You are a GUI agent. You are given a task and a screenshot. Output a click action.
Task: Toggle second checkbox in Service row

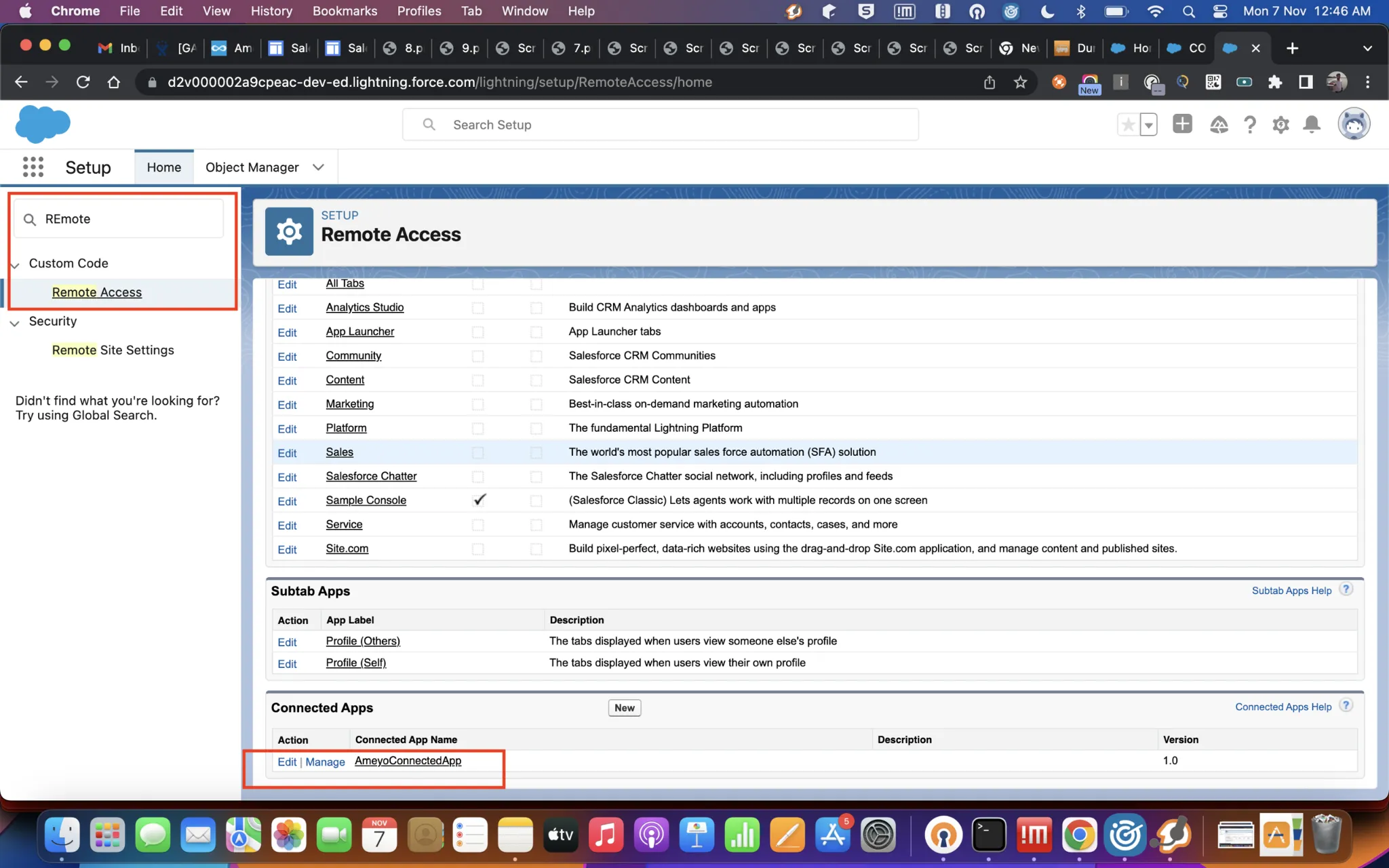coord(536,525)
